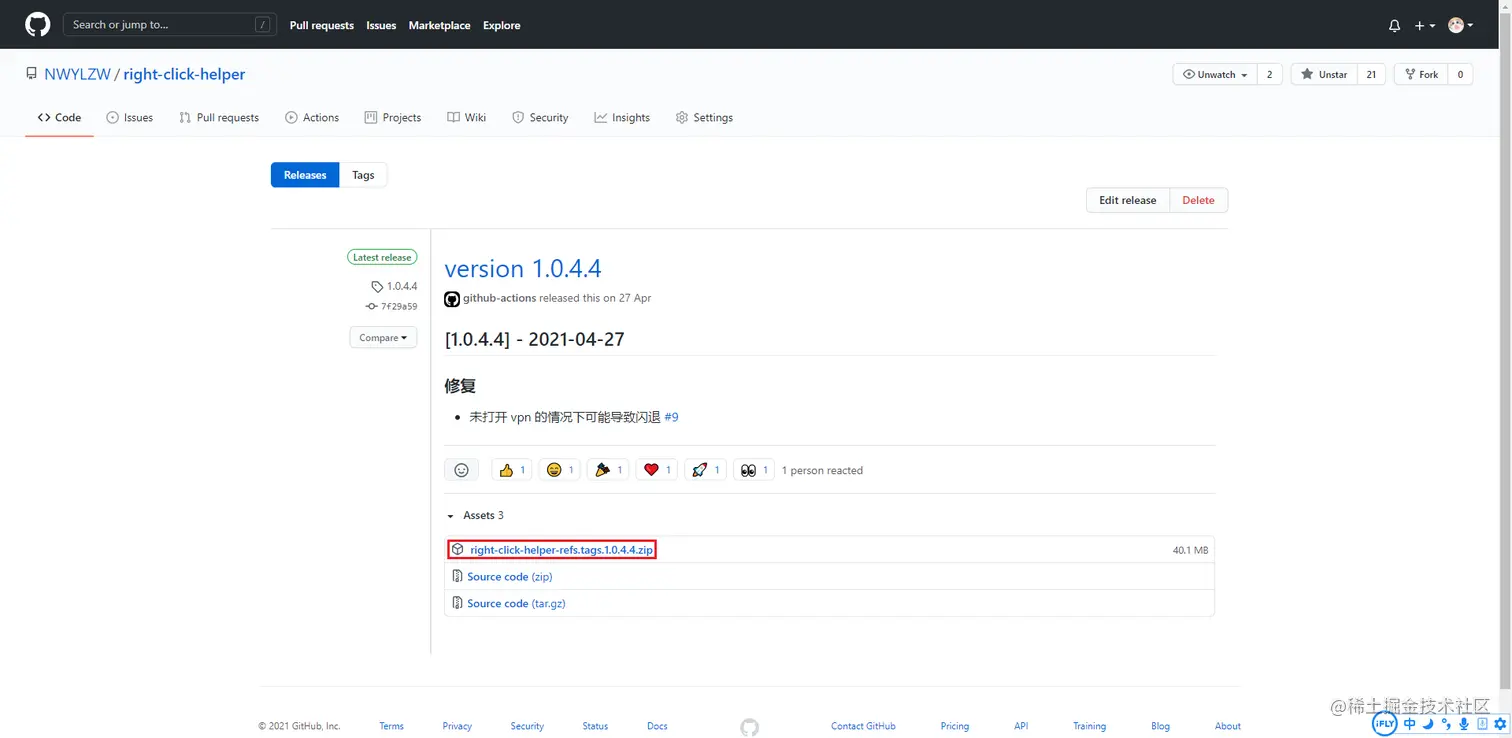Open issue #9 link
The image size is (1512, 738).
[x=672, y=417]
